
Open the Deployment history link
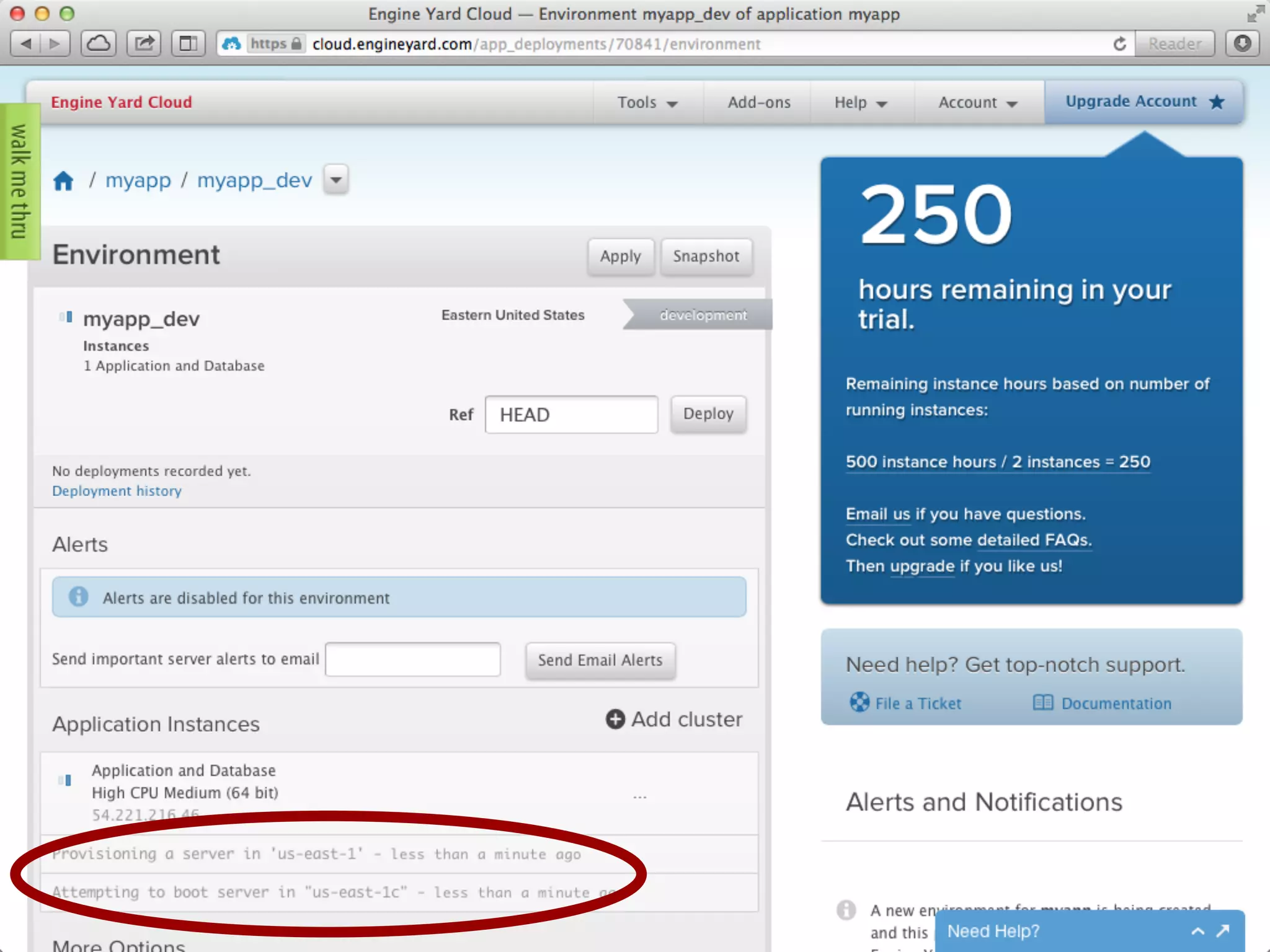[x=117, y=491]
